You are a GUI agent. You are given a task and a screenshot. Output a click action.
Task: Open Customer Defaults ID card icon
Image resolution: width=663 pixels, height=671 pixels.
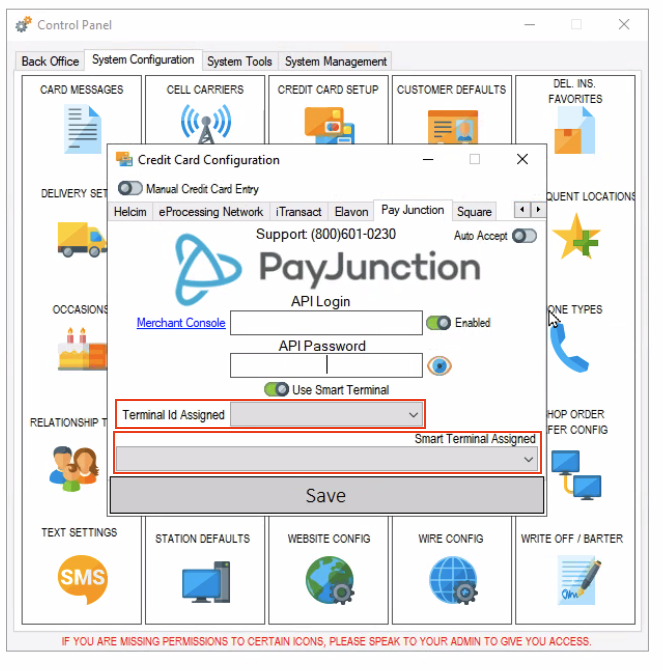pos(453,127)
